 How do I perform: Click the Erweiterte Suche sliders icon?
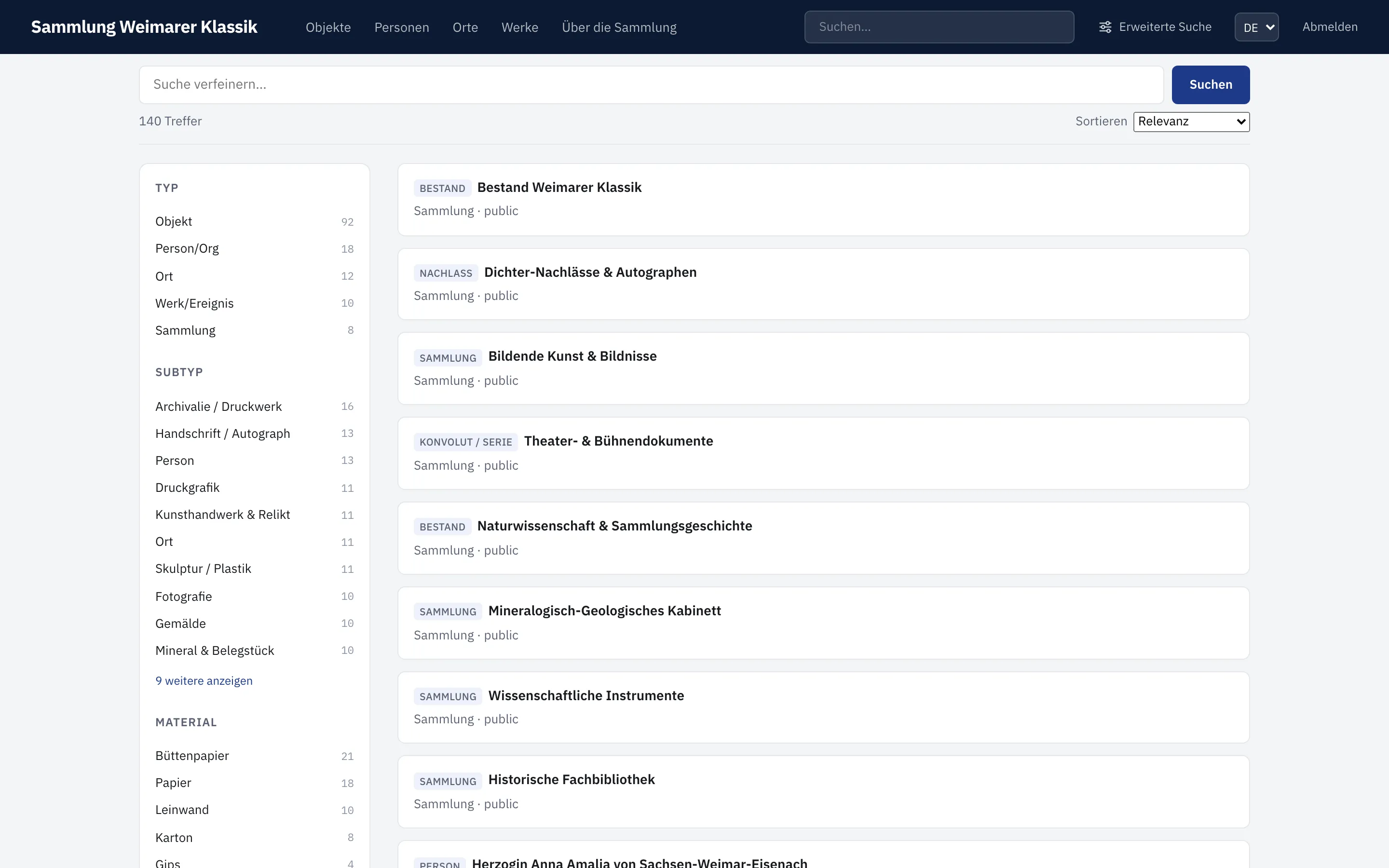[x=1105, y=27]
